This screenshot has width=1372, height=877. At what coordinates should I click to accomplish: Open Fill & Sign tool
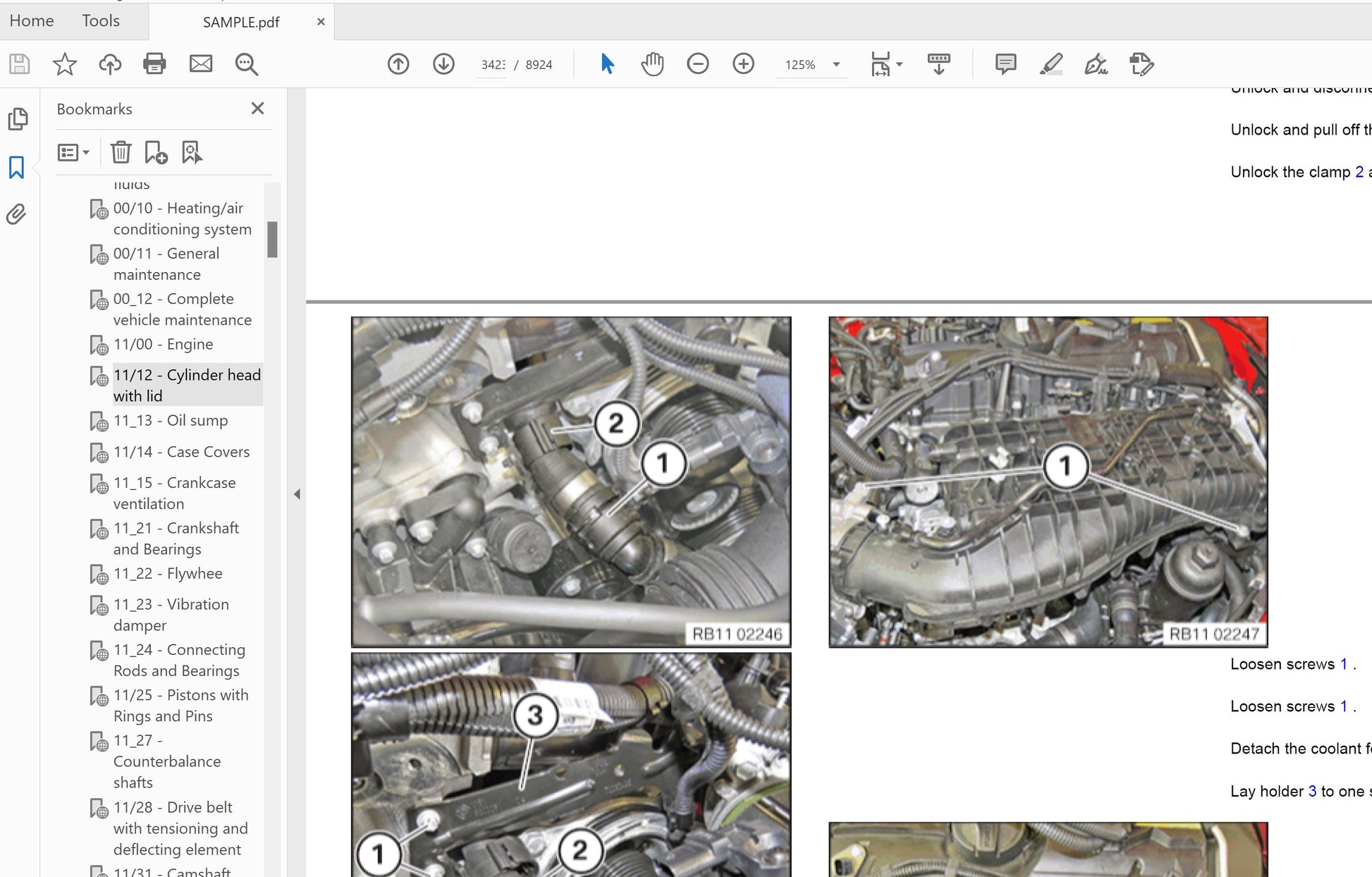1096,63
